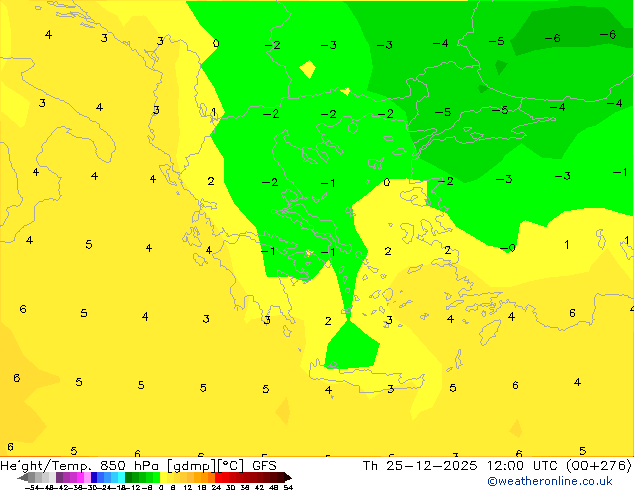Image resolution: width=634 pixels, height=490 pixels.
Task: Pick the magenta swatch in the color legend
Action: point(80,477)
